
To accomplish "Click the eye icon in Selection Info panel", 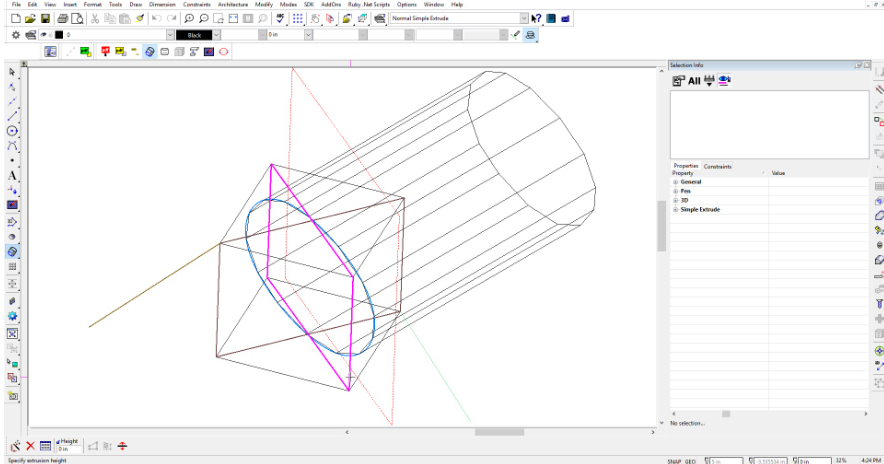I will [x=724, y=81].
